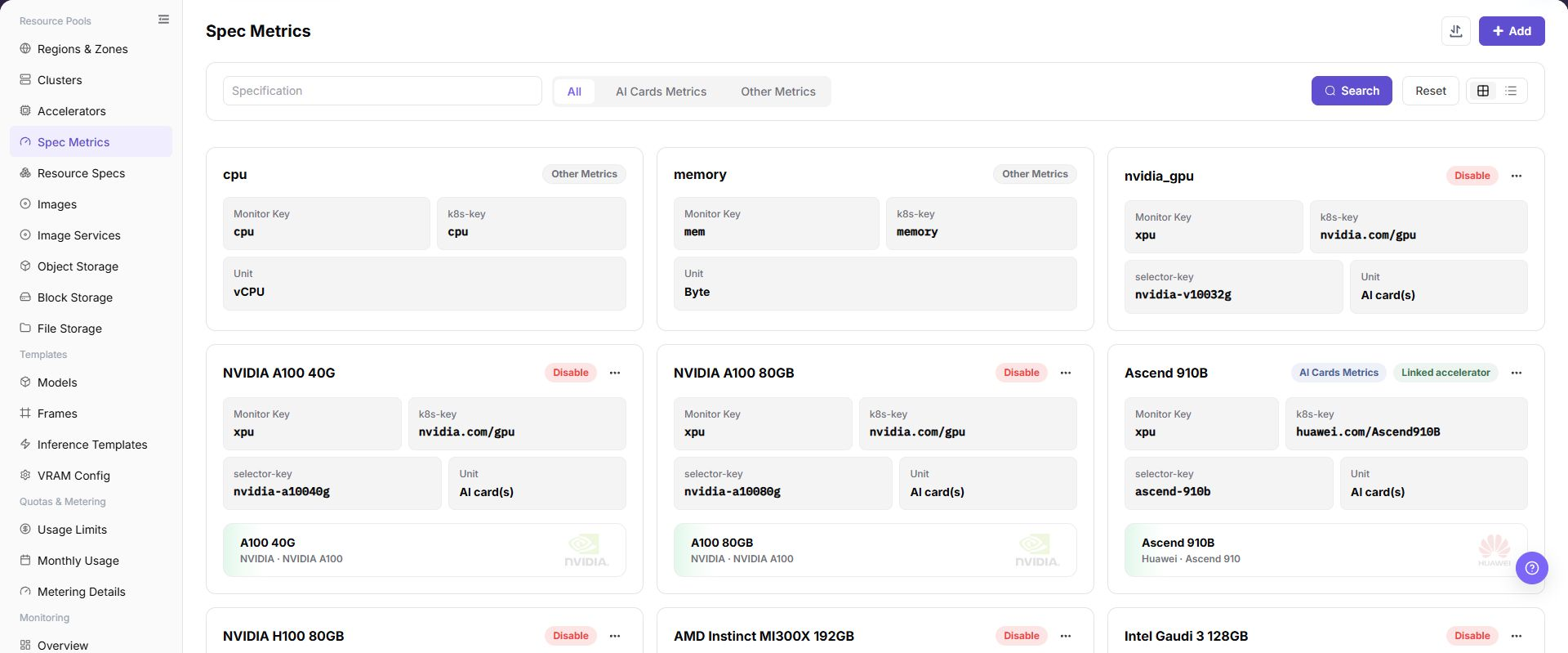Open more options for AMD Instinct MI300X

point(1066,636)
